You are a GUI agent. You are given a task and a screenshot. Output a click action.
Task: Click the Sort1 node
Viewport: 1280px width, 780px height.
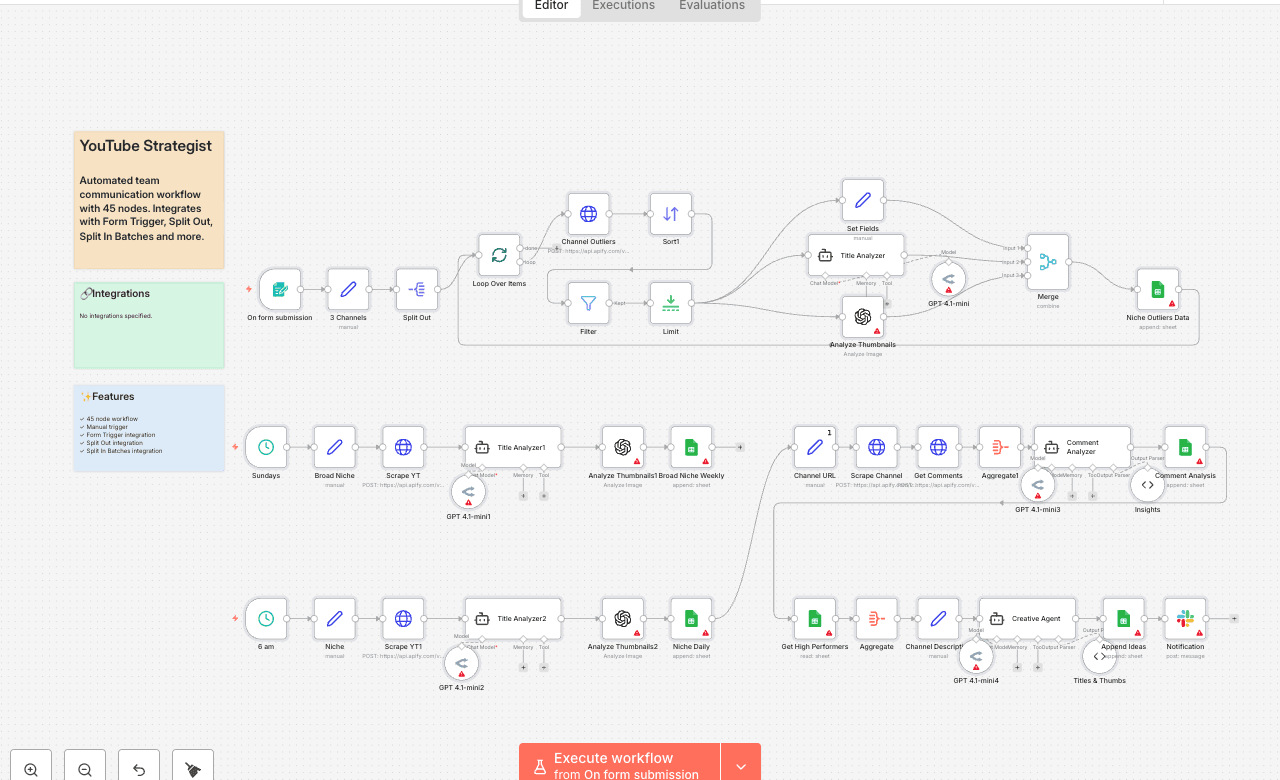pos(670,214)
